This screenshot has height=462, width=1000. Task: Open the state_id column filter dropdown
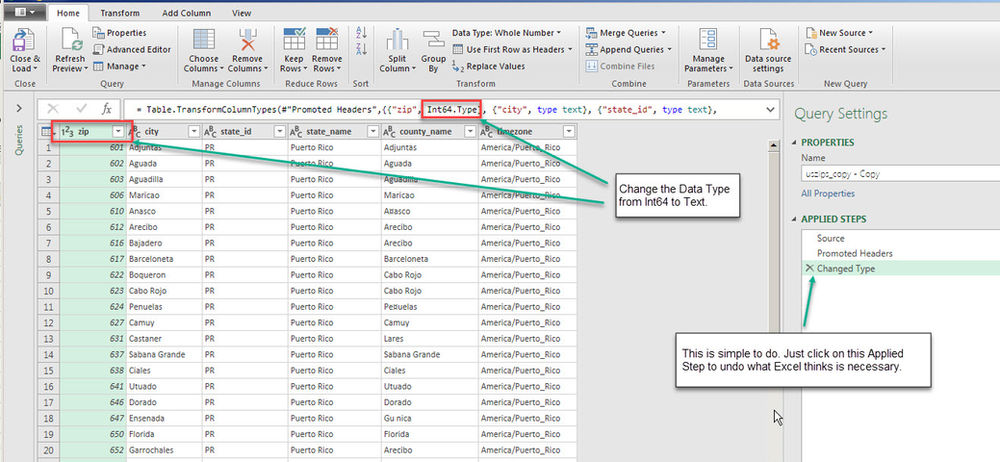[279, 131]
